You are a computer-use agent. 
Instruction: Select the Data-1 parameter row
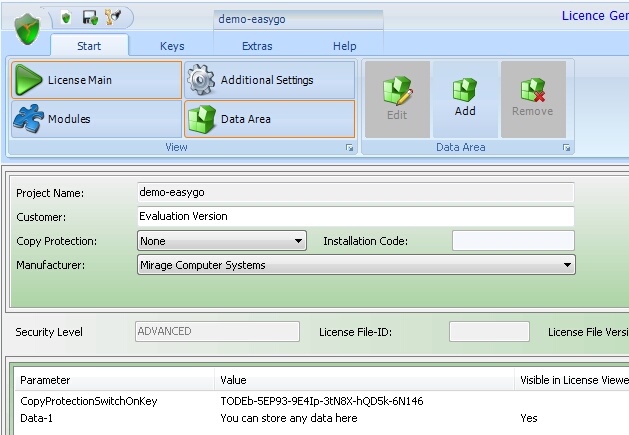(x=40, y=418)
